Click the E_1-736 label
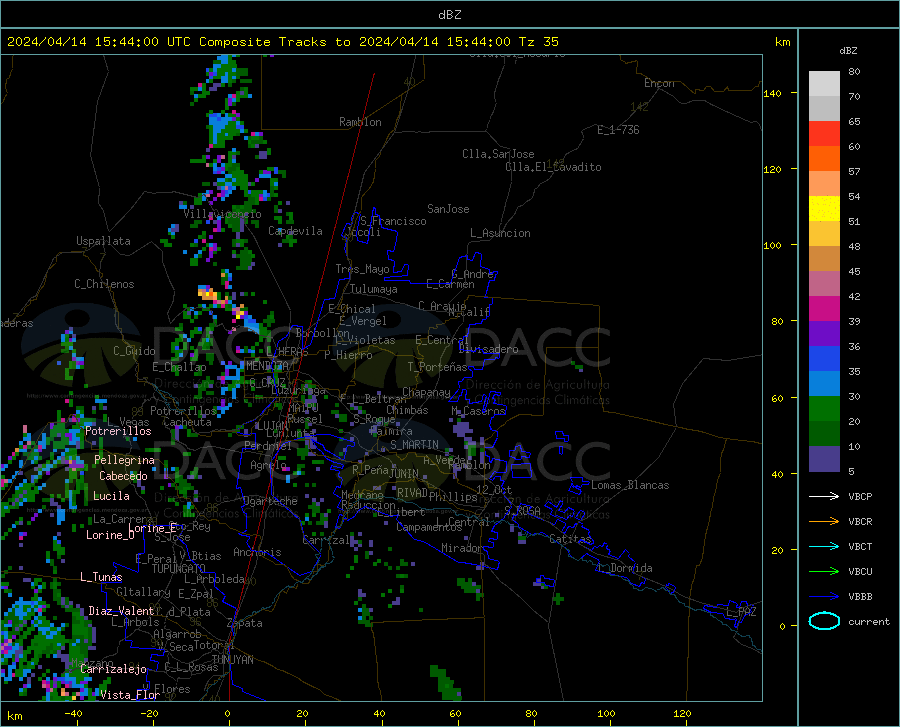This screenshot has height=727, width=900. pyautogui.click(x=618, y=130)
